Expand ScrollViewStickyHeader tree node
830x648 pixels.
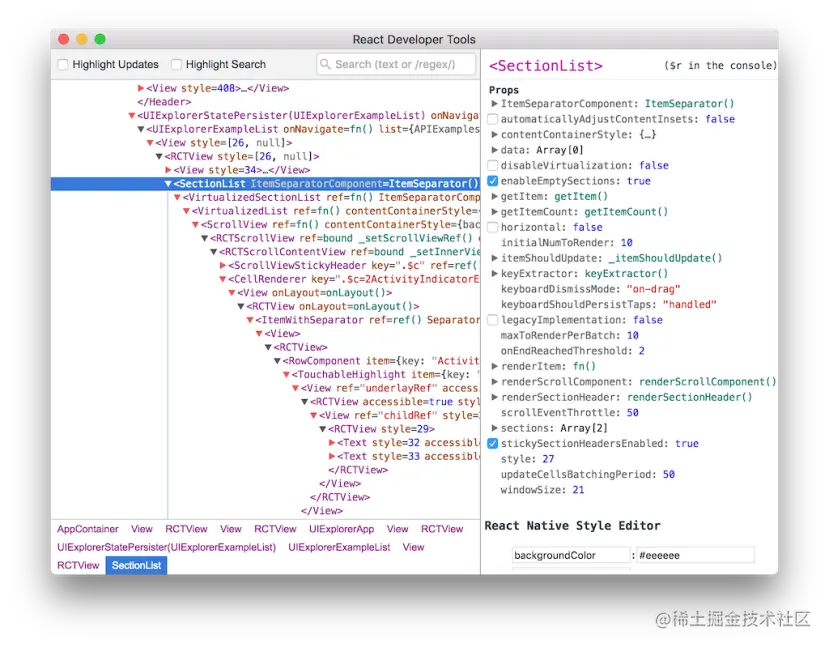coord(223,265)
